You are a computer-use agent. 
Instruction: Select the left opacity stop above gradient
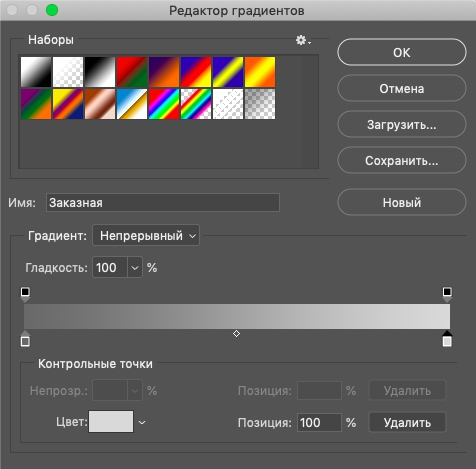(x=25, y=294)
